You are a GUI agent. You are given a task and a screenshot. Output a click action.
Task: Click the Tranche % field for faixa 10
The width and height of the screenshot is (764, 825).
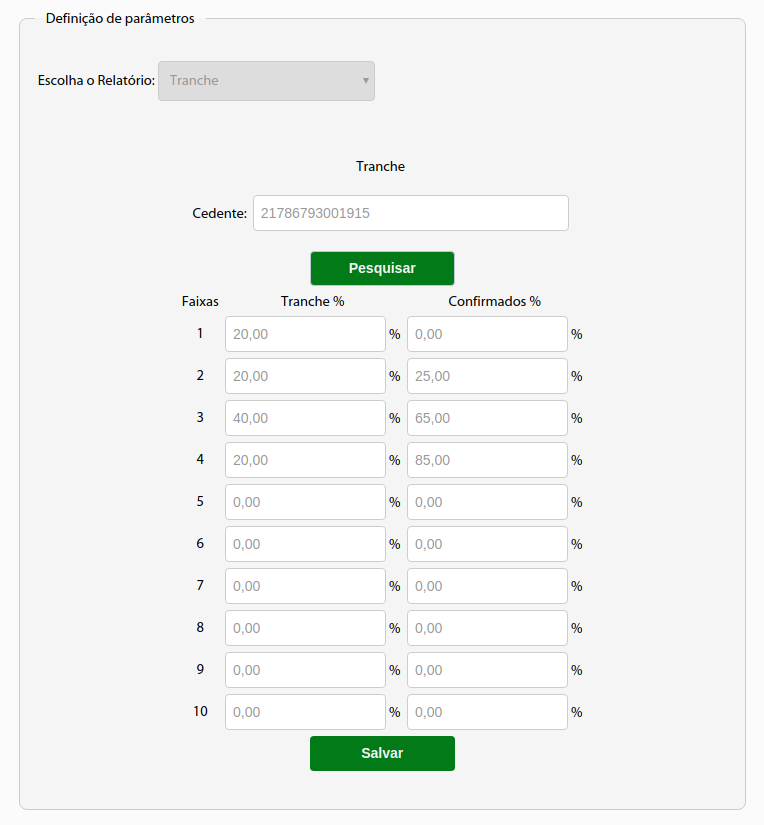[305, 712]
